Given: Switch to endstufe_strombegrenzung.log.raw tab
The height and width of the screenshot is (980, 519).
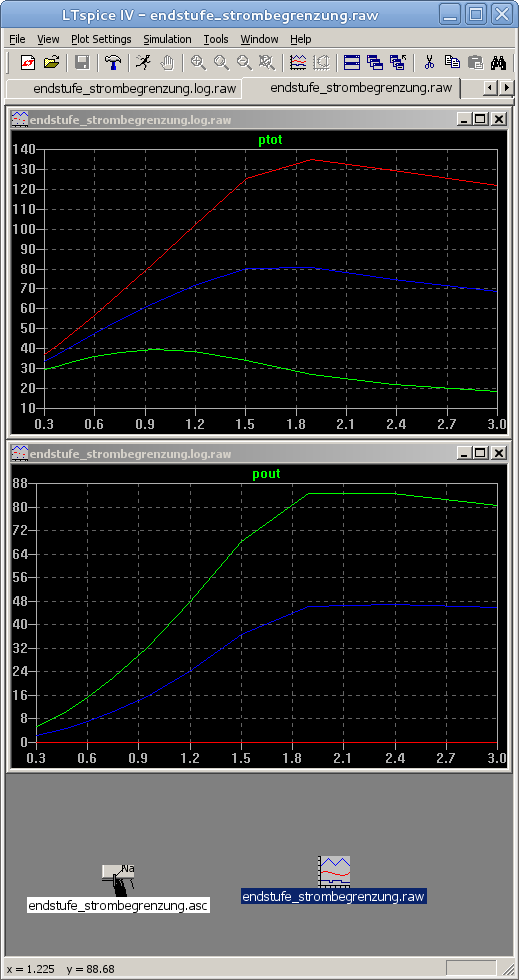Looking at the screenshot, I should coord(124,89).
